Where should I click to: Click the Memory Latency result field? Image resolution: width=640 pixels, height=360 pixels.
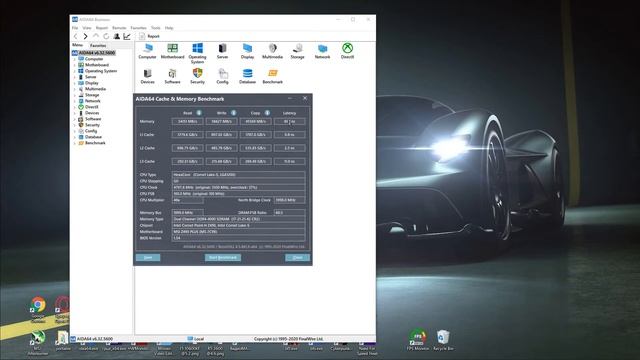click(289, 121)
